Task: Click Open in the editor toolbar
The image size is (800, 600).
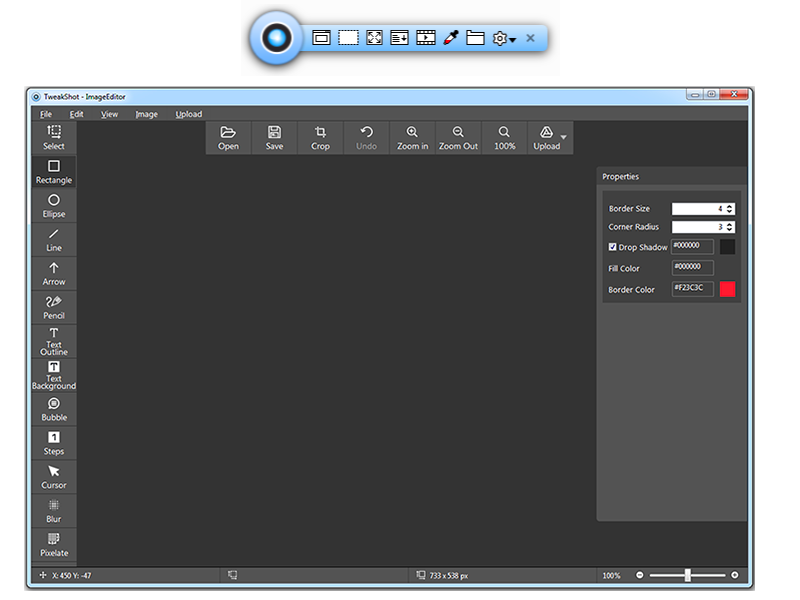Action: point(228,138)
